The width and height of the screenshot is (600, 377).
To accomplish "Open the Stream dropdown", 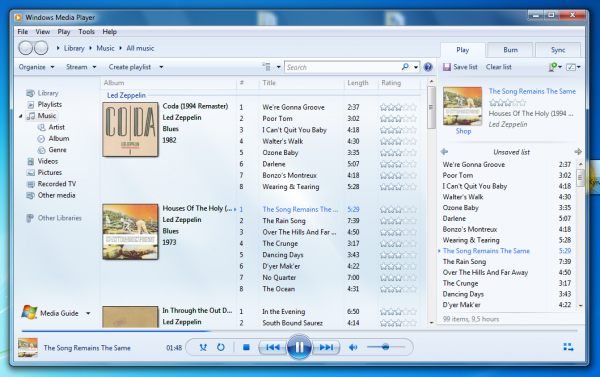I will [81, 67].
